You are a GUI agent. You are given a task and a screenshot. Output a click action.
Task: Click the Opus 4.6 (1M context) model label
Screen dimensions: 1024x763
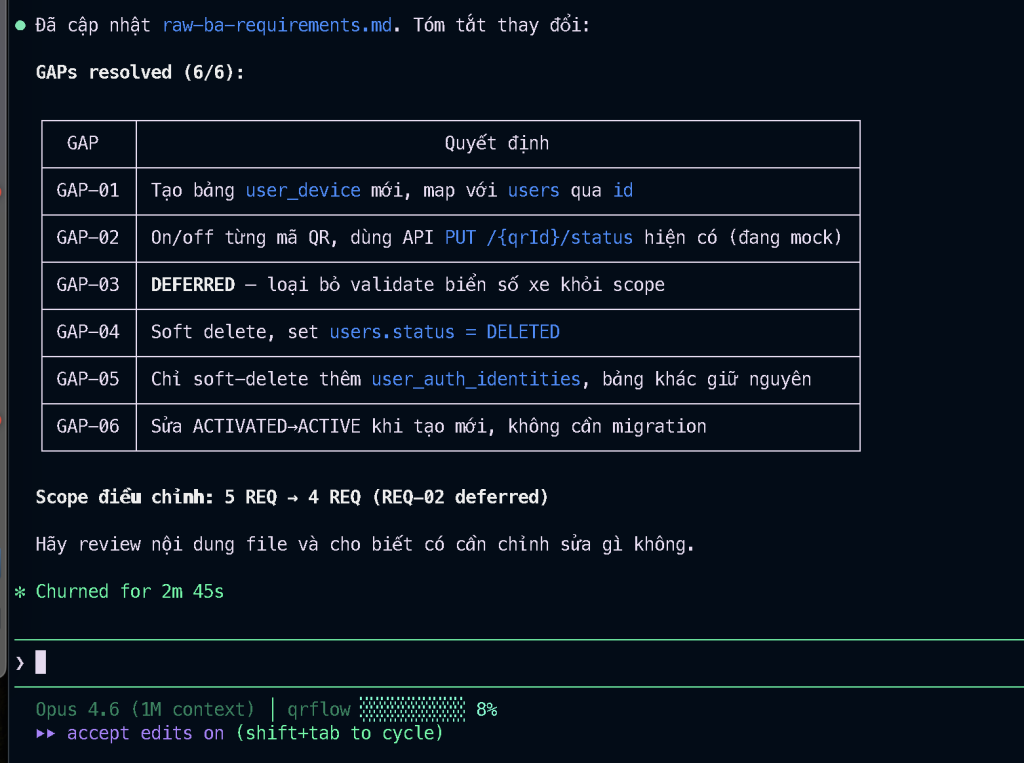pos(145,710)
